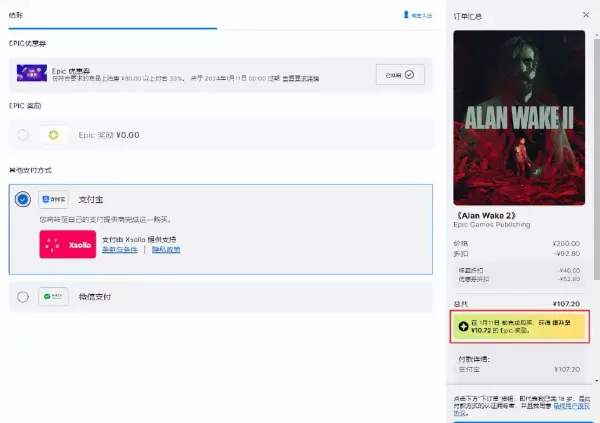Image resolution: width=600 pixels, height=423 pixels.
Task: Click the total price ¥107.20
Action: (x=566, y=304)
